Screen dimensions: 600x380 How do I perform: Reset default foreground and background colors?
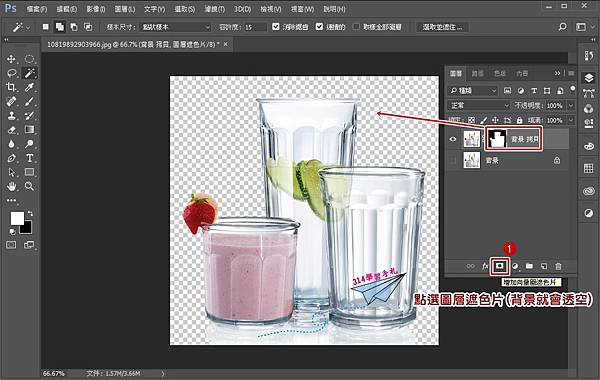pyautogui.click(x=12, y=232)
